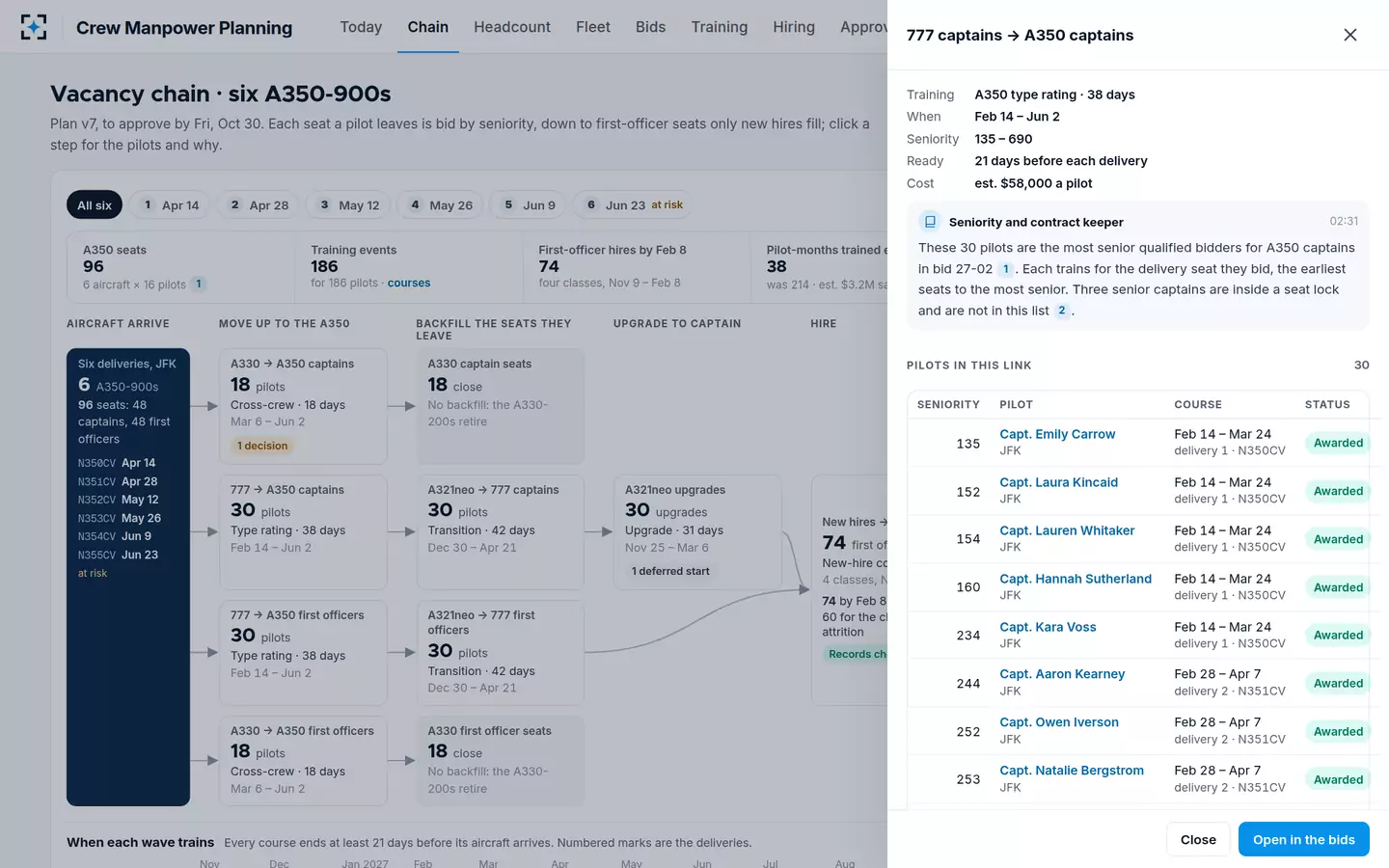The width and height of the screenshot is (1389, 868).
Task: Filter to delivery 3, May 12
Action: [x=349, y=205]
